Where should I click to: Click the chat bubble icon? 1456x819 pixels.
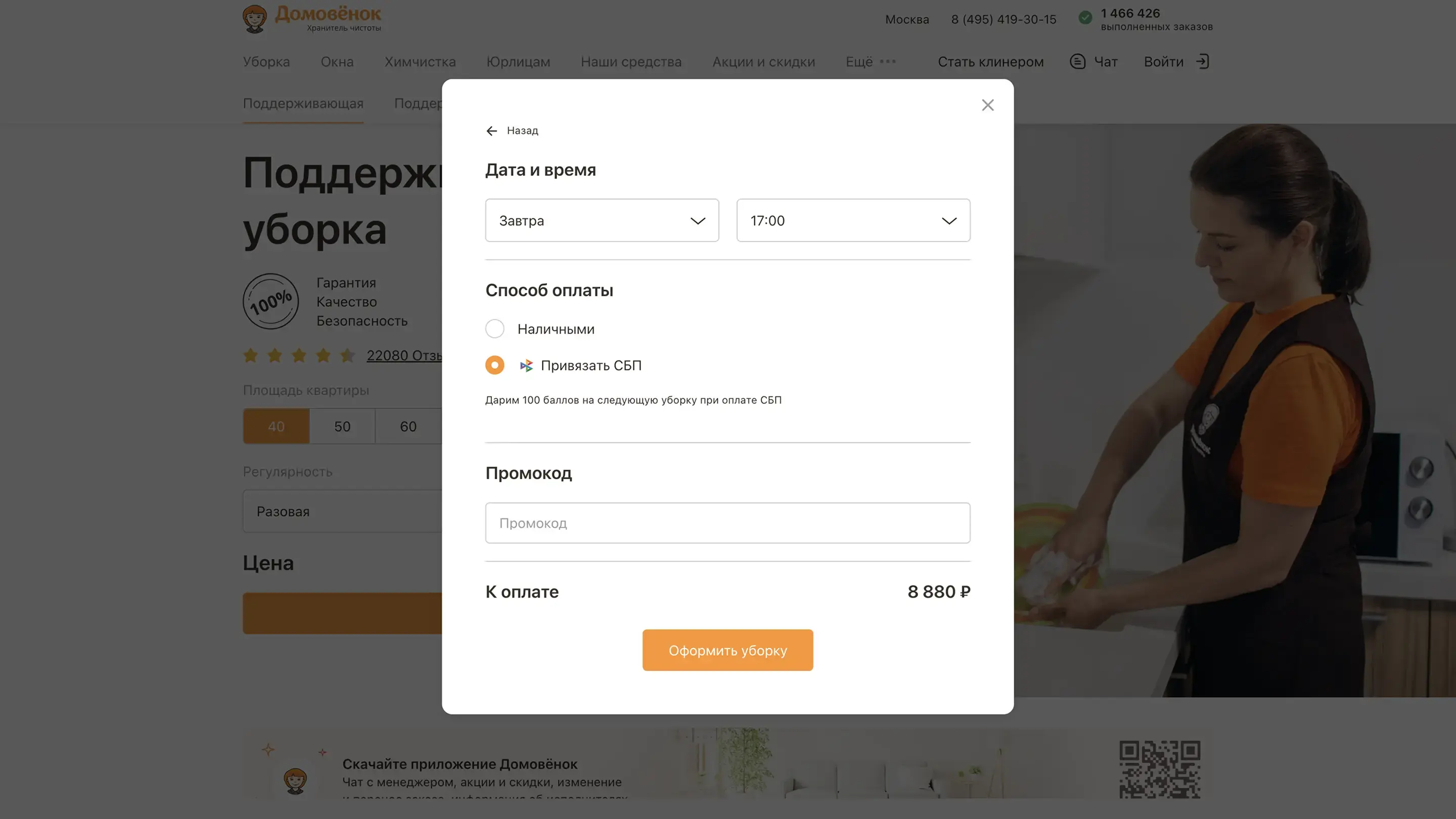1077,62
